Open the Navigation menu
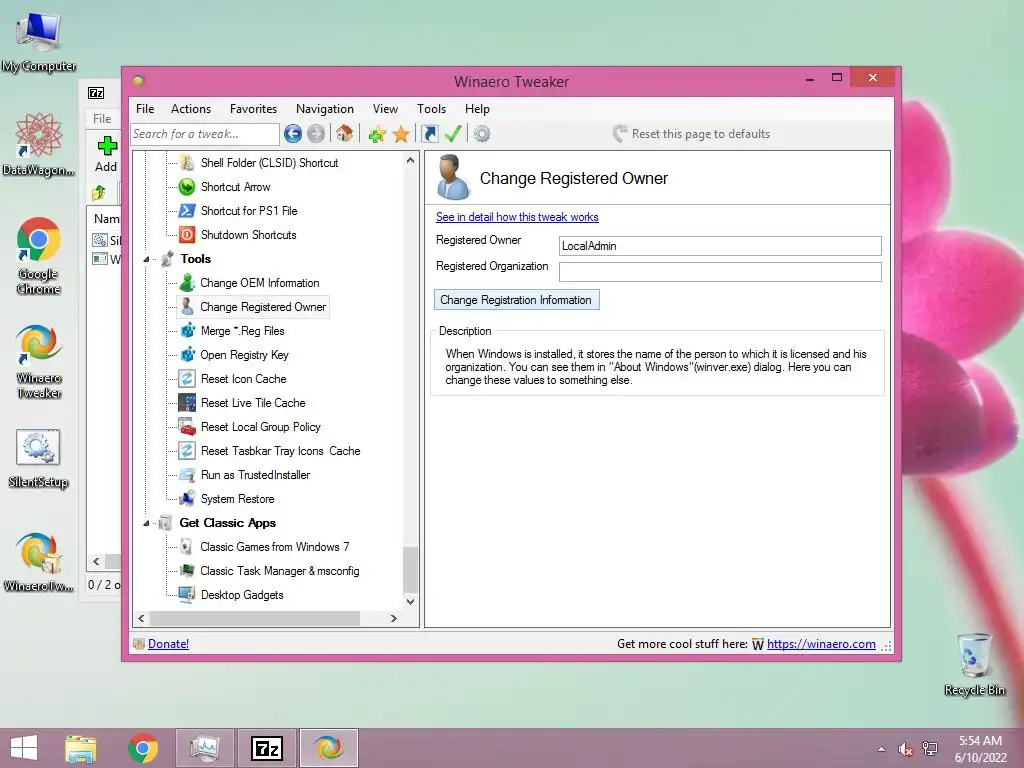The image size is (1024, 768). pos(325,109)
